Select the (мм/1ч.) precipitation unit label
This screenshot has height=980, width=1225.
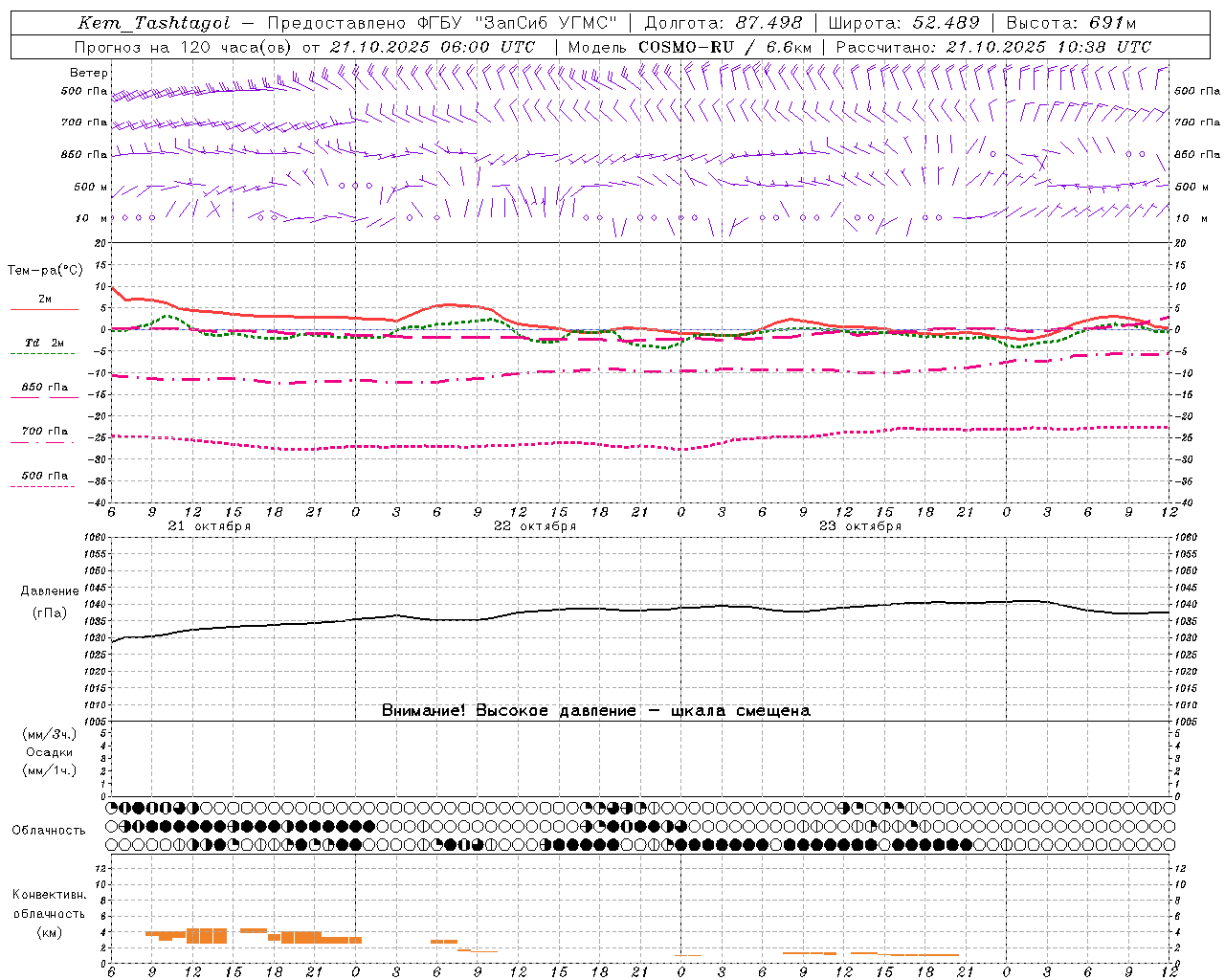click(50, 770)
